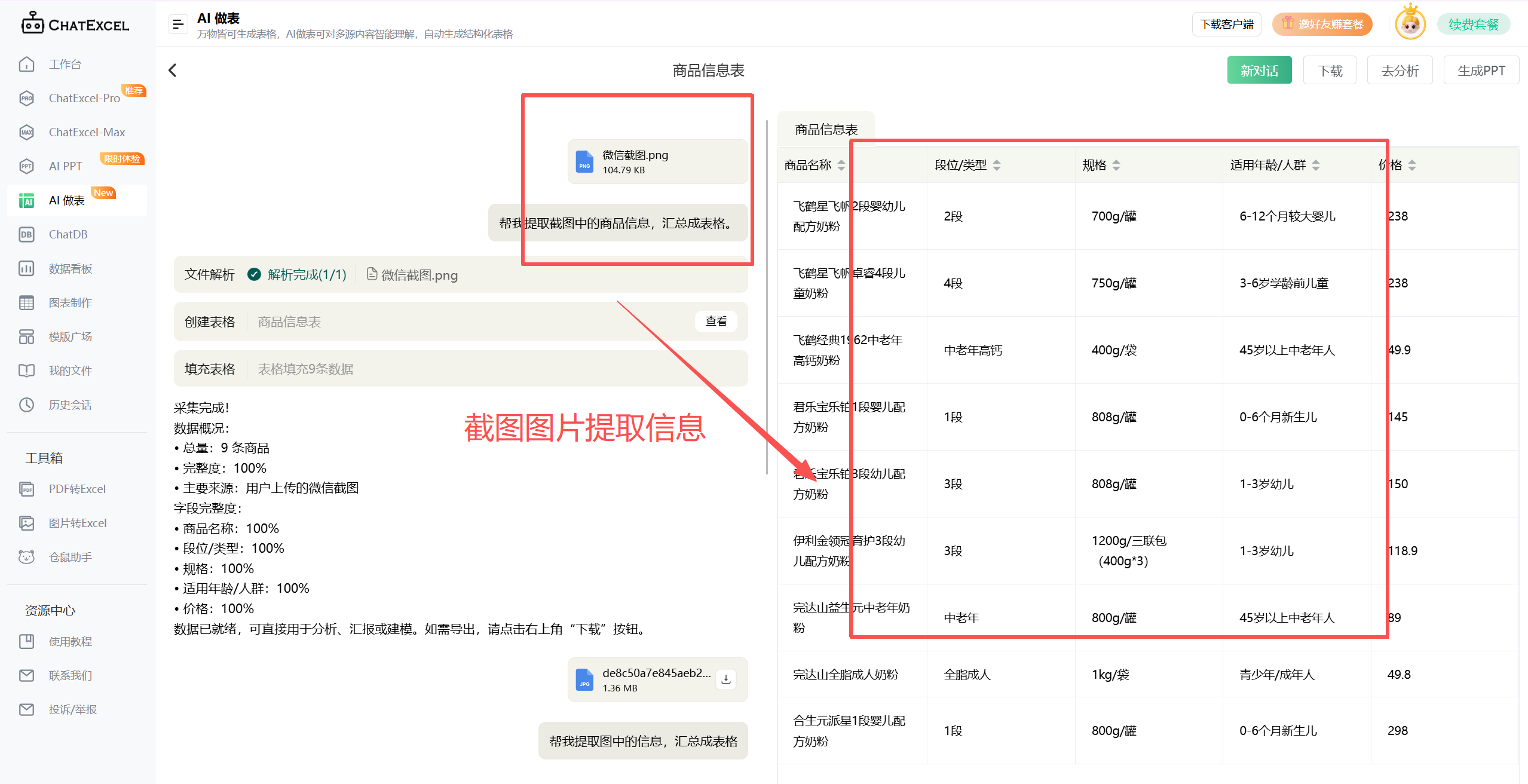Image resolution: width=1528 pixels, height=784 pixels.
Task: Open the 图片转Excel tool
Action: tap(77, 523)
